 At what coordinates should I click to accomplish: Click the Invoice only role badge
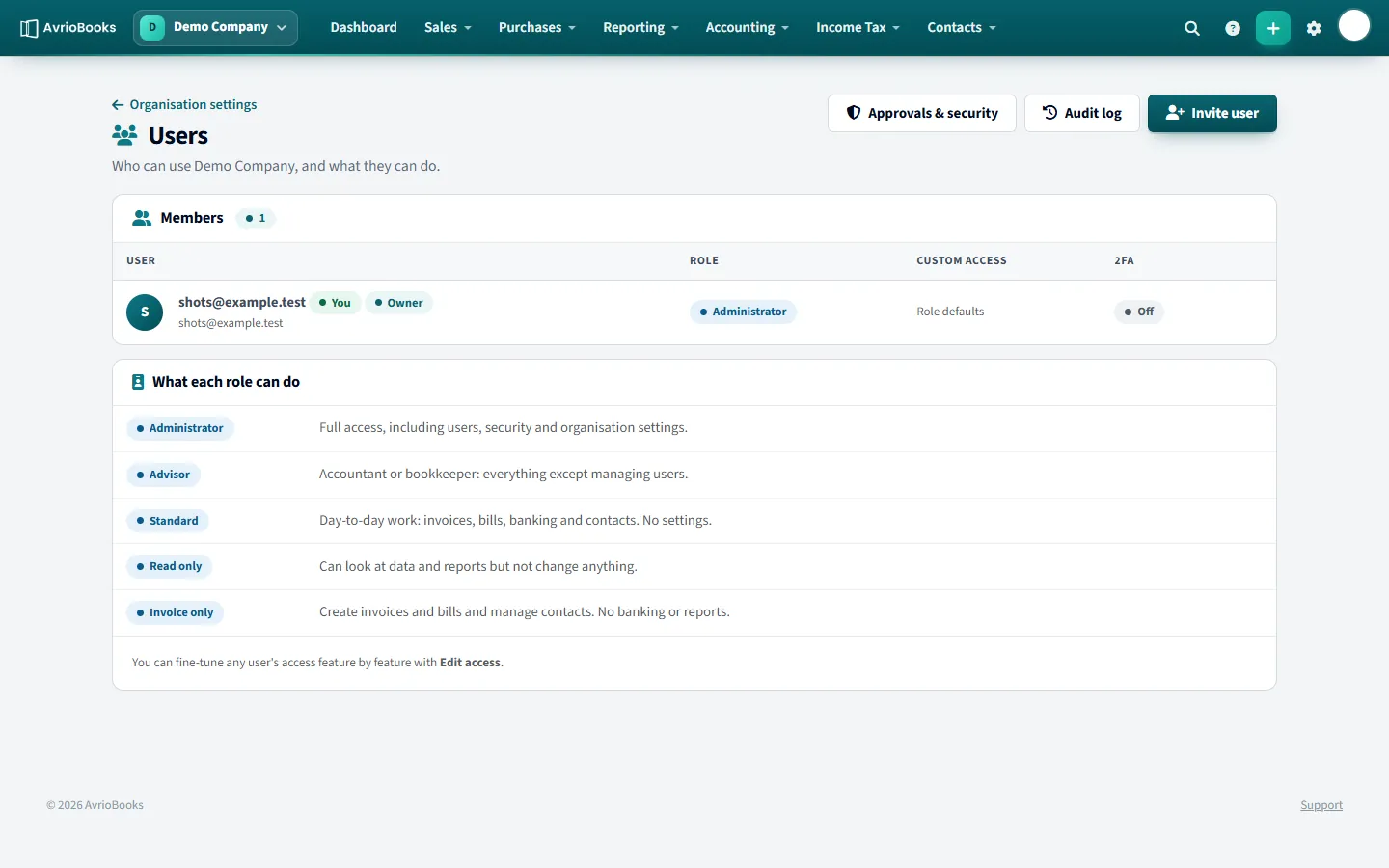[176, 612]
